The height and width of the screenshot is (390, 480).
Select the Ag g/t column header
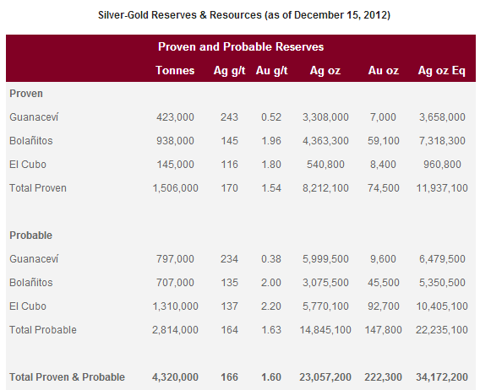click(229, 71)
